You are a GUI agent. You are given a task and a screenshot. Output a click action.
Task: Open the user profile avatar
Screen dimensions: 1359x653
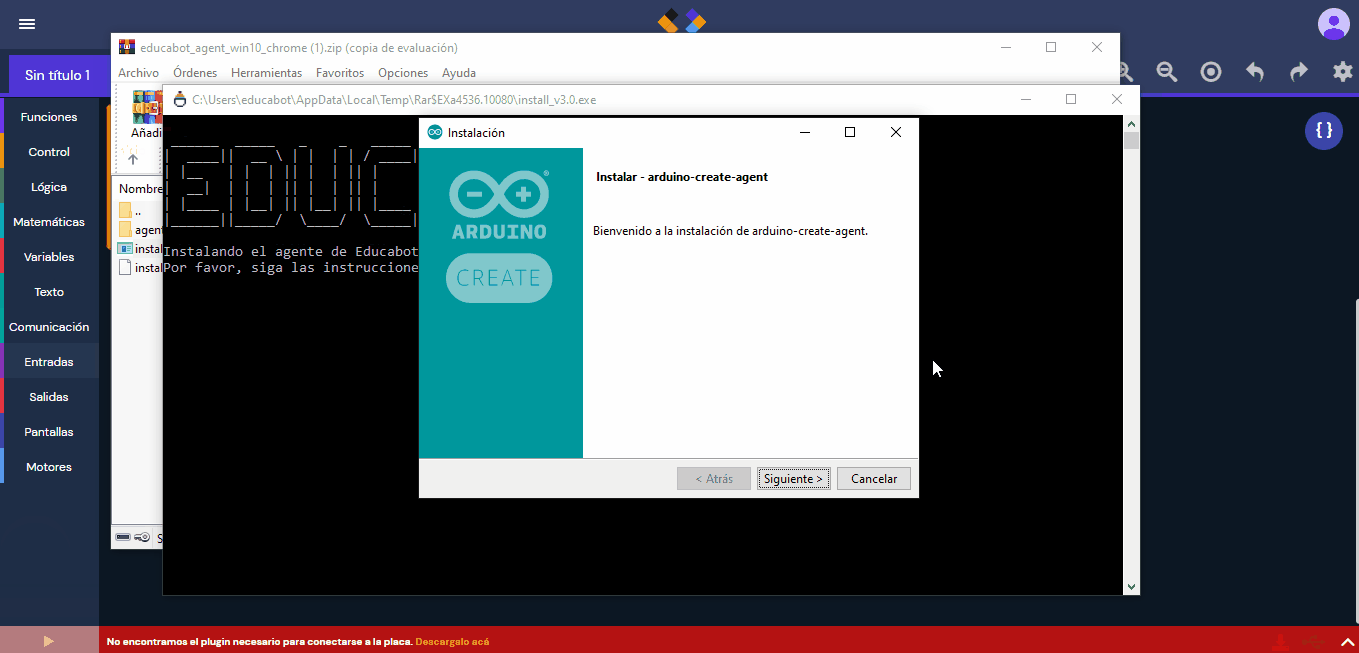coord(1333,24)
